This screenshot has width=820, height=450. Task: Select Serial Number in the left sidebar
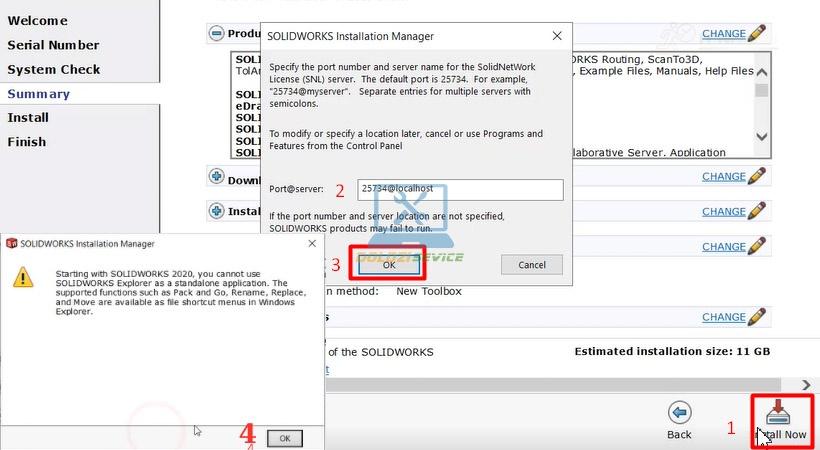click(x=53, y=45)
